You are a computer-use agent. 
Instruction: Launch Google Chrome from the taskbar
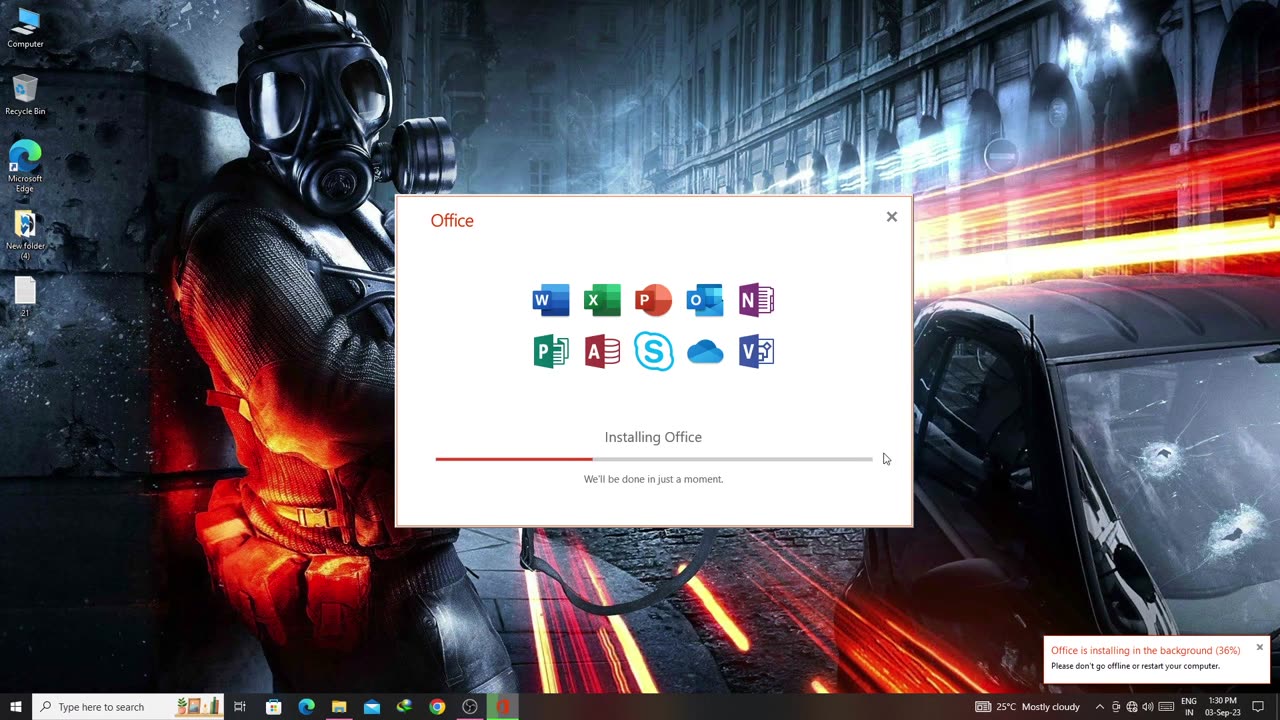pyautogui.click(x=437, y=707)
